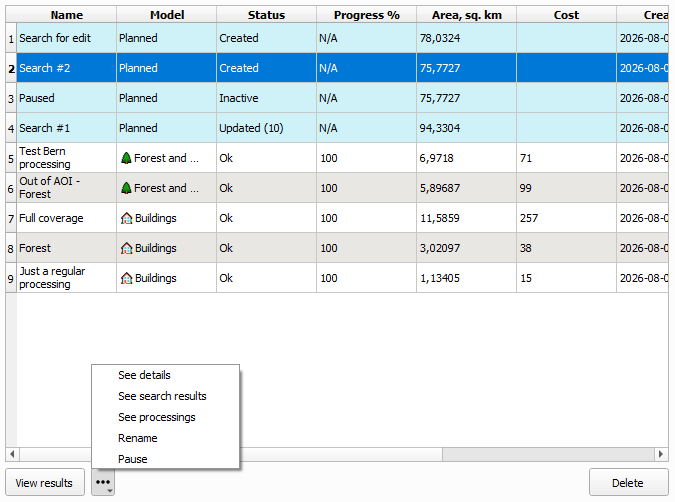Click the forest tree icon in row 6
Screen dimensions: 675x502
[x=126, y=188]
